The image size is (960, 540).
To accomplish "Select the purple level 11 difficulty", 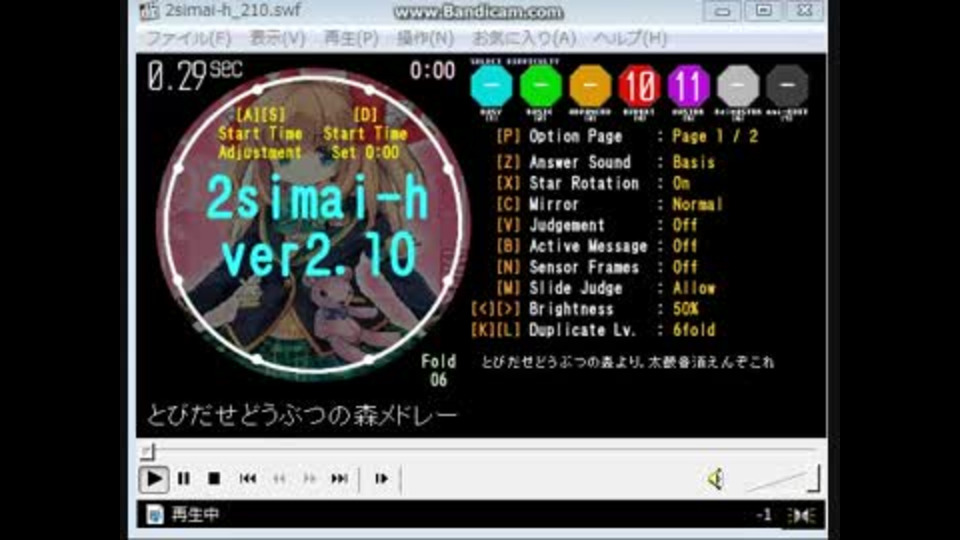I will click(689, 86).
